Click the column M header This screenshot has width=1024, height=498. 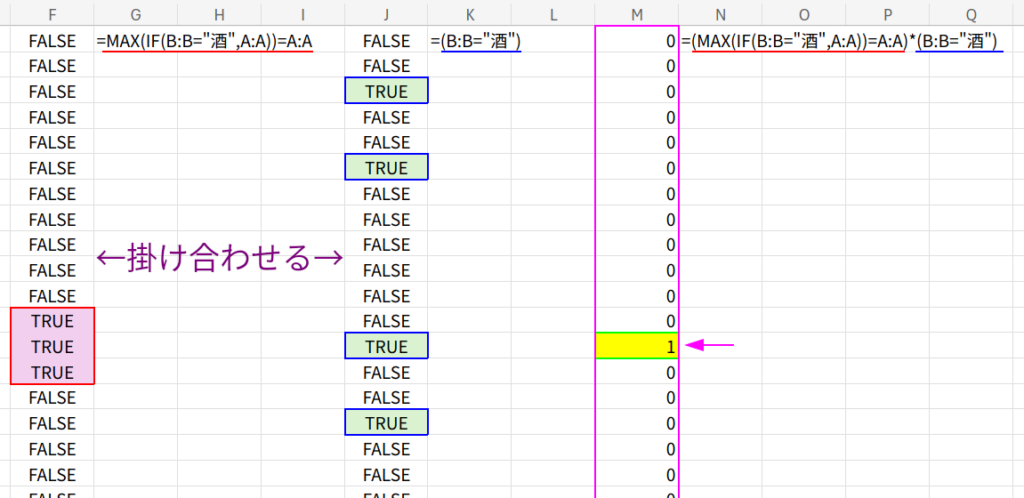pyautogui.click(x=636, y=13)
